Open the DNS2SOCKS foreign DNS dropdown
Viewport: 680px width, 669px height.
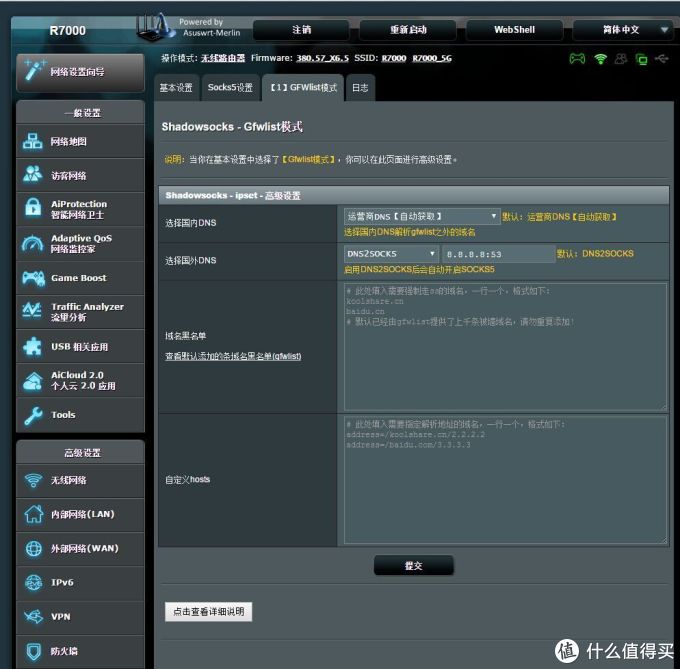(x=391, y=254)
